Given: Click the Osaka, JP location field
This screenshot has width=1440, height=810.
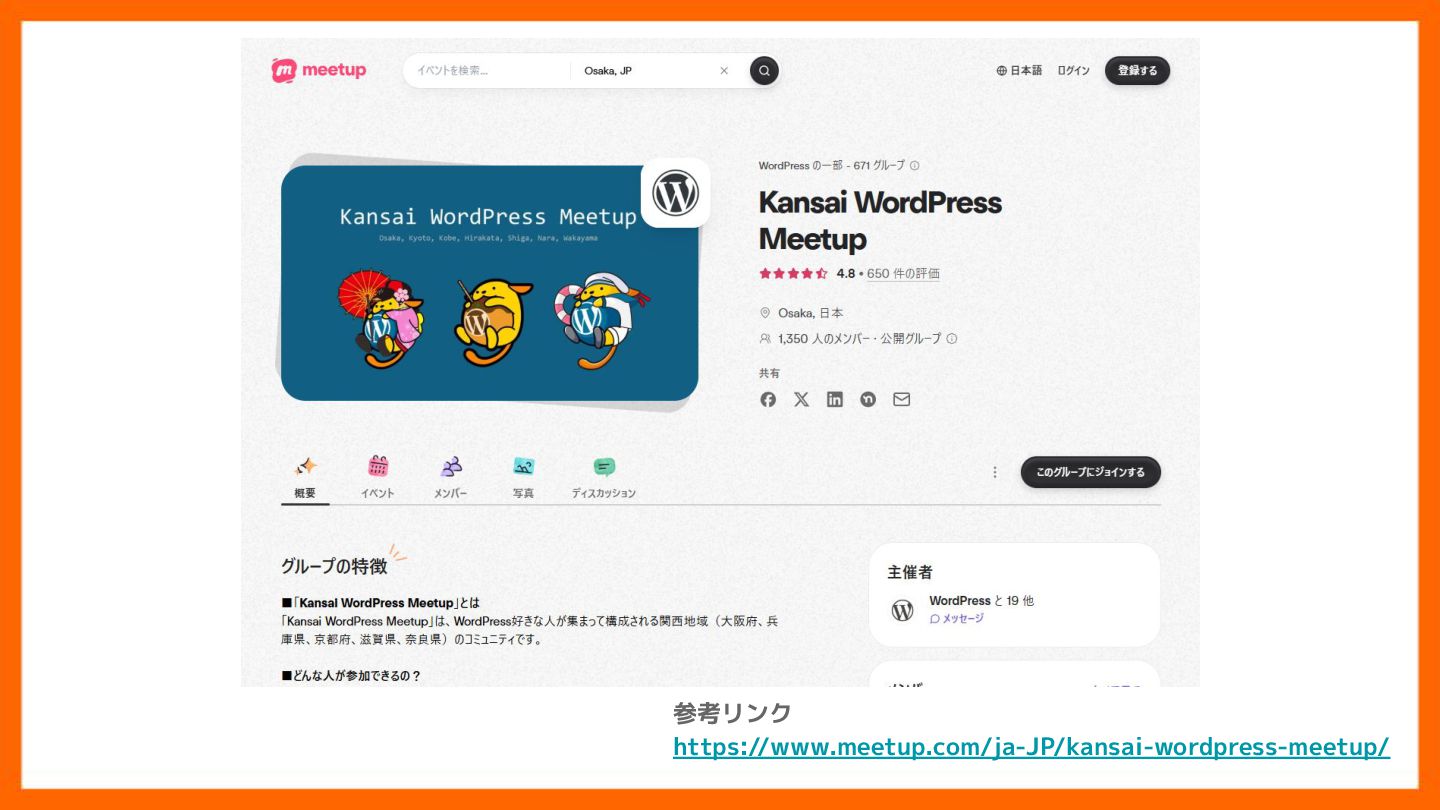Looking at the screenshot, I should (645, 71).
